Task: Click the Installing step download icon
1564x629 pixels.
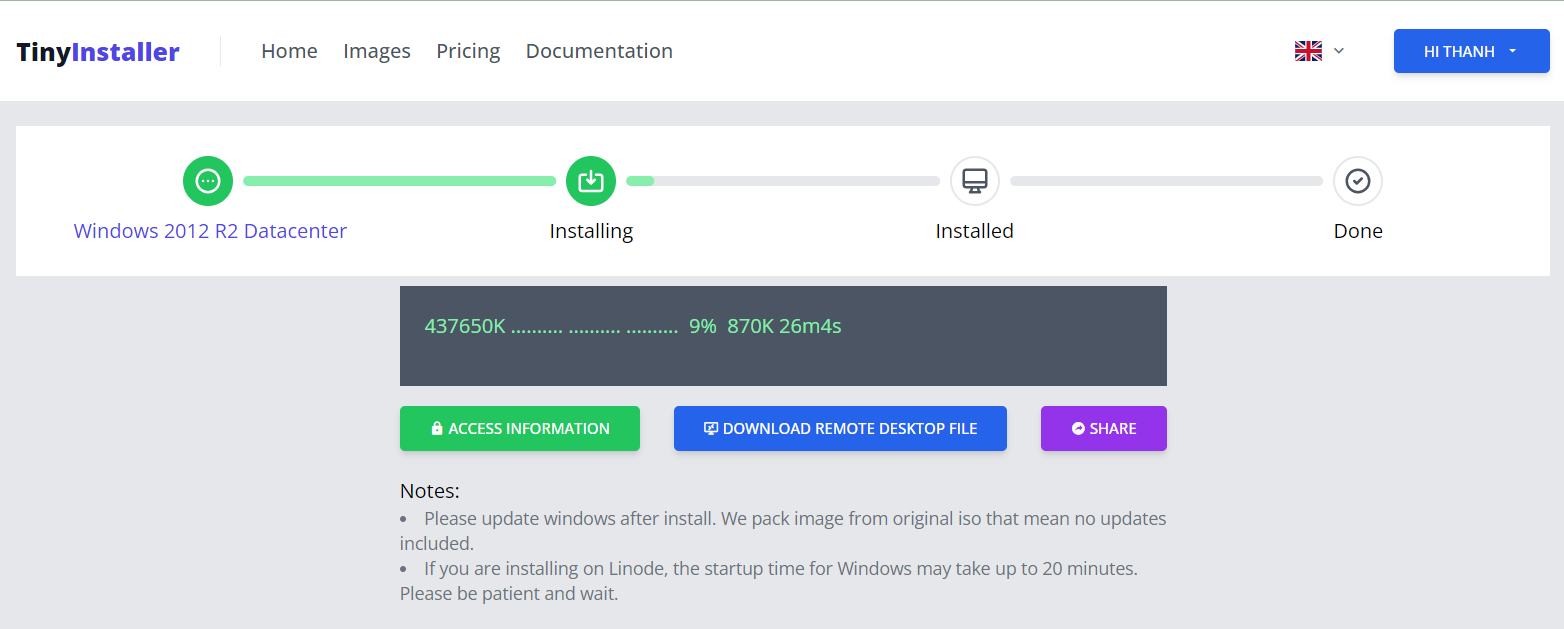Action: click(591, 181)
